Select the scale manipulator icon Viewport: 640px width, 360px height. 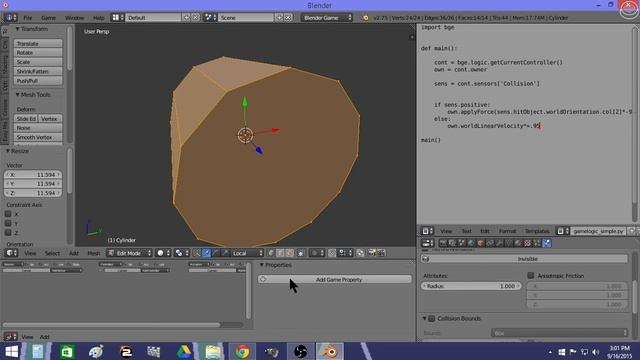(225, 253)
